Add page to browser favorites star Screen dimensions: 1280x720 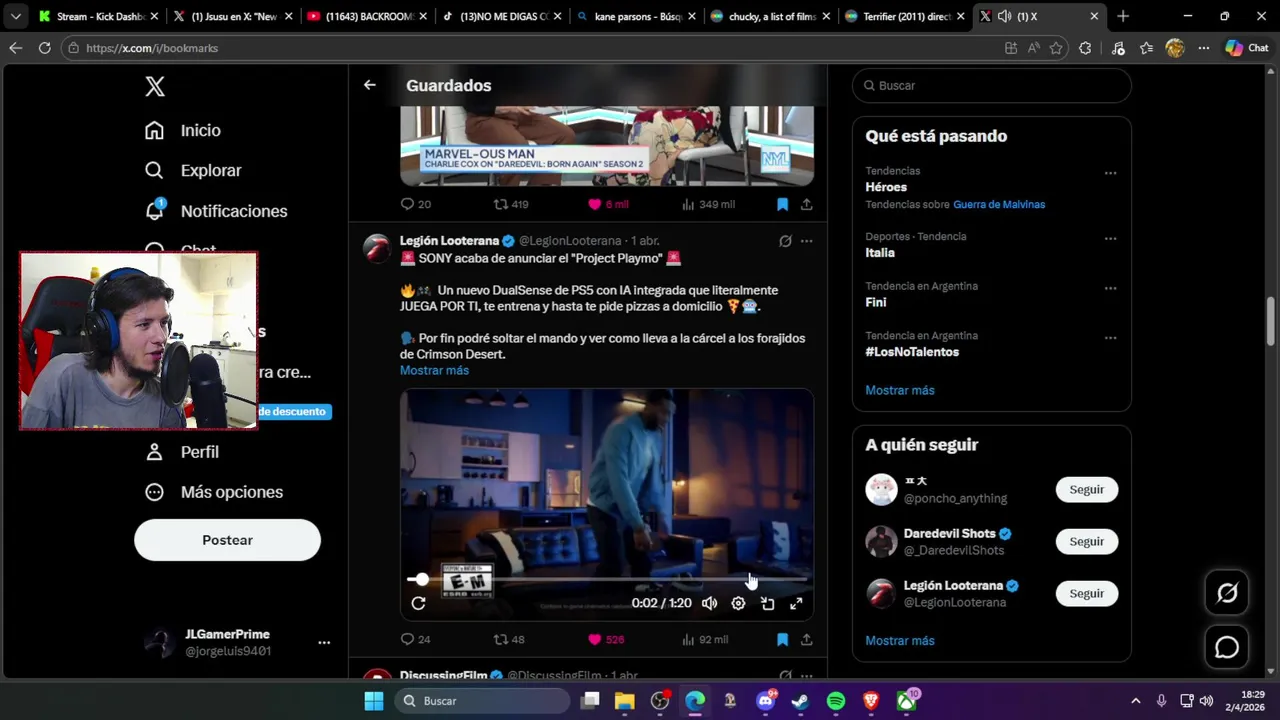(x=1056, y=48)
